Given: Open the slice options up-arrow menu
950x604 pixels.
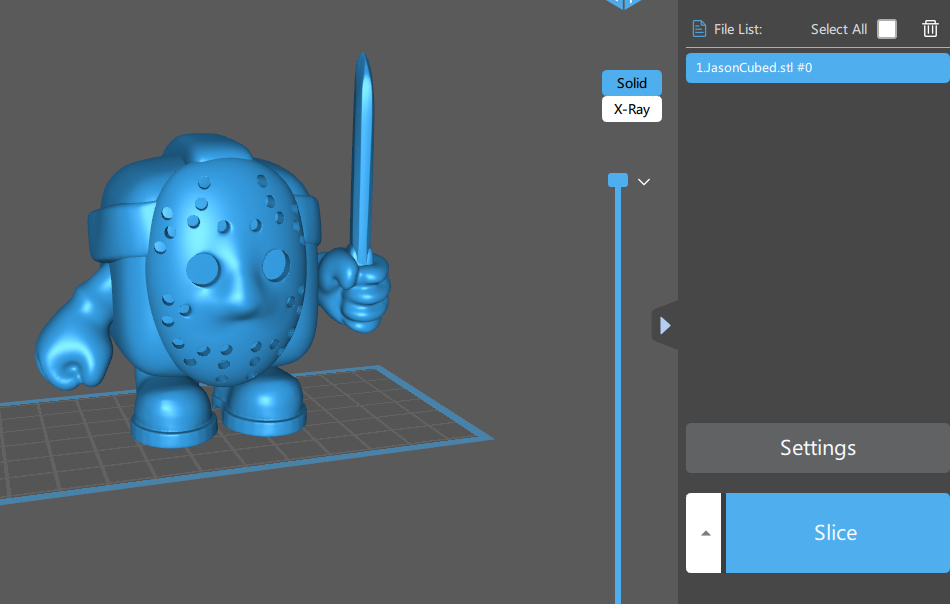Looking at the screenshot, I should 704,533.
